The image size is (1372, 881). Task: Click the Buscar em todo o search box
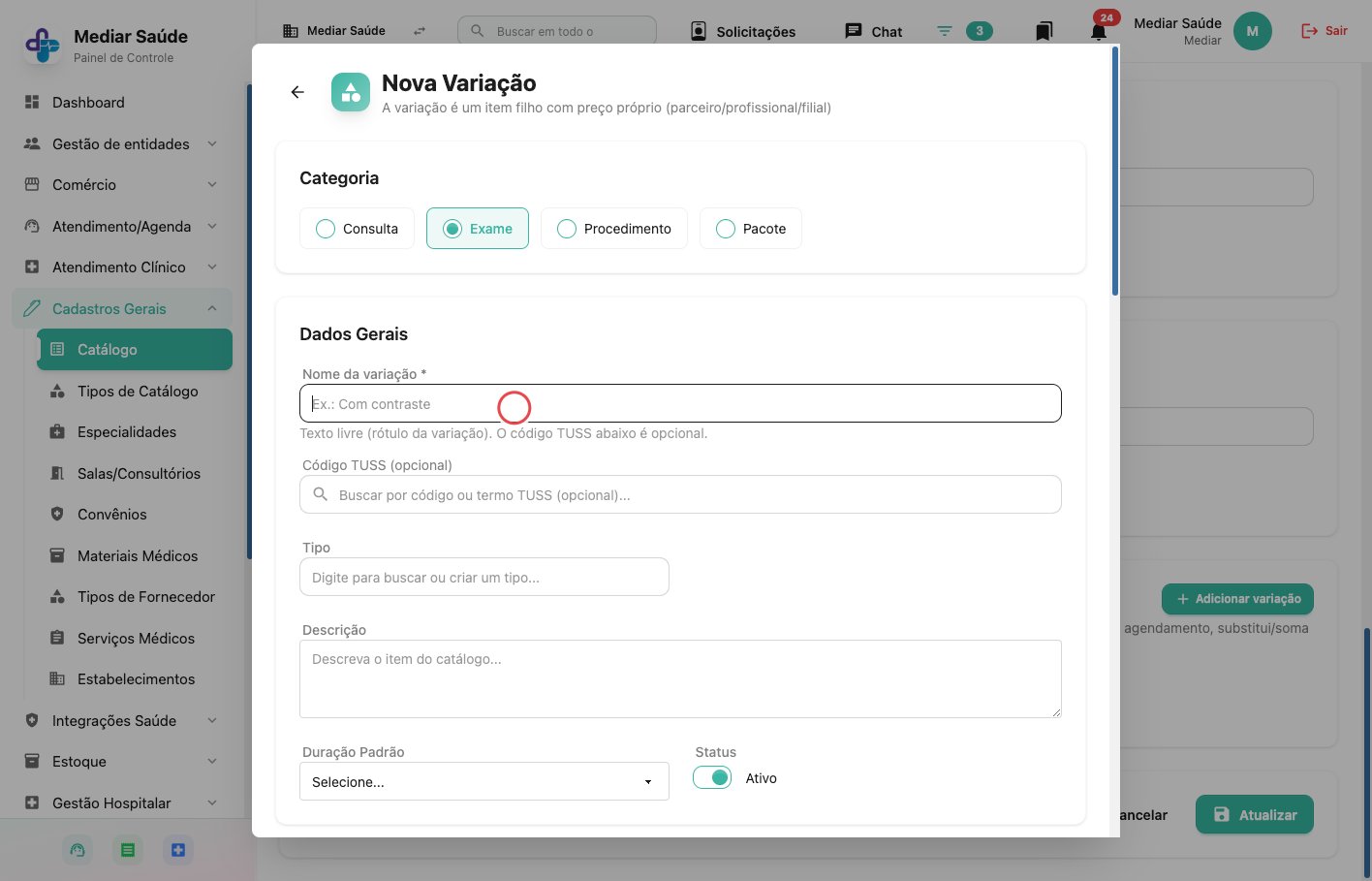pyautogui.click(x=557, y=31)
